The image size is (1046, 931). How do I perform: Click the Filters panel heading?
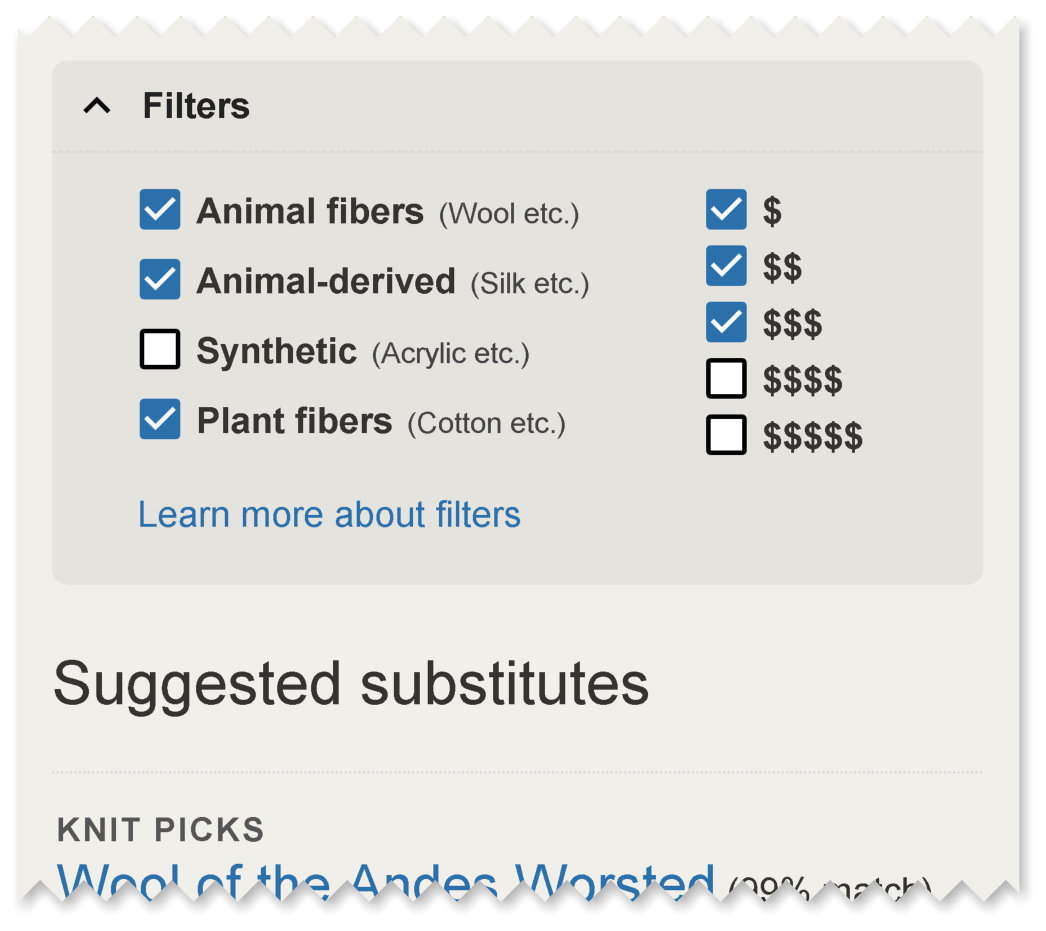click(196, 106)
